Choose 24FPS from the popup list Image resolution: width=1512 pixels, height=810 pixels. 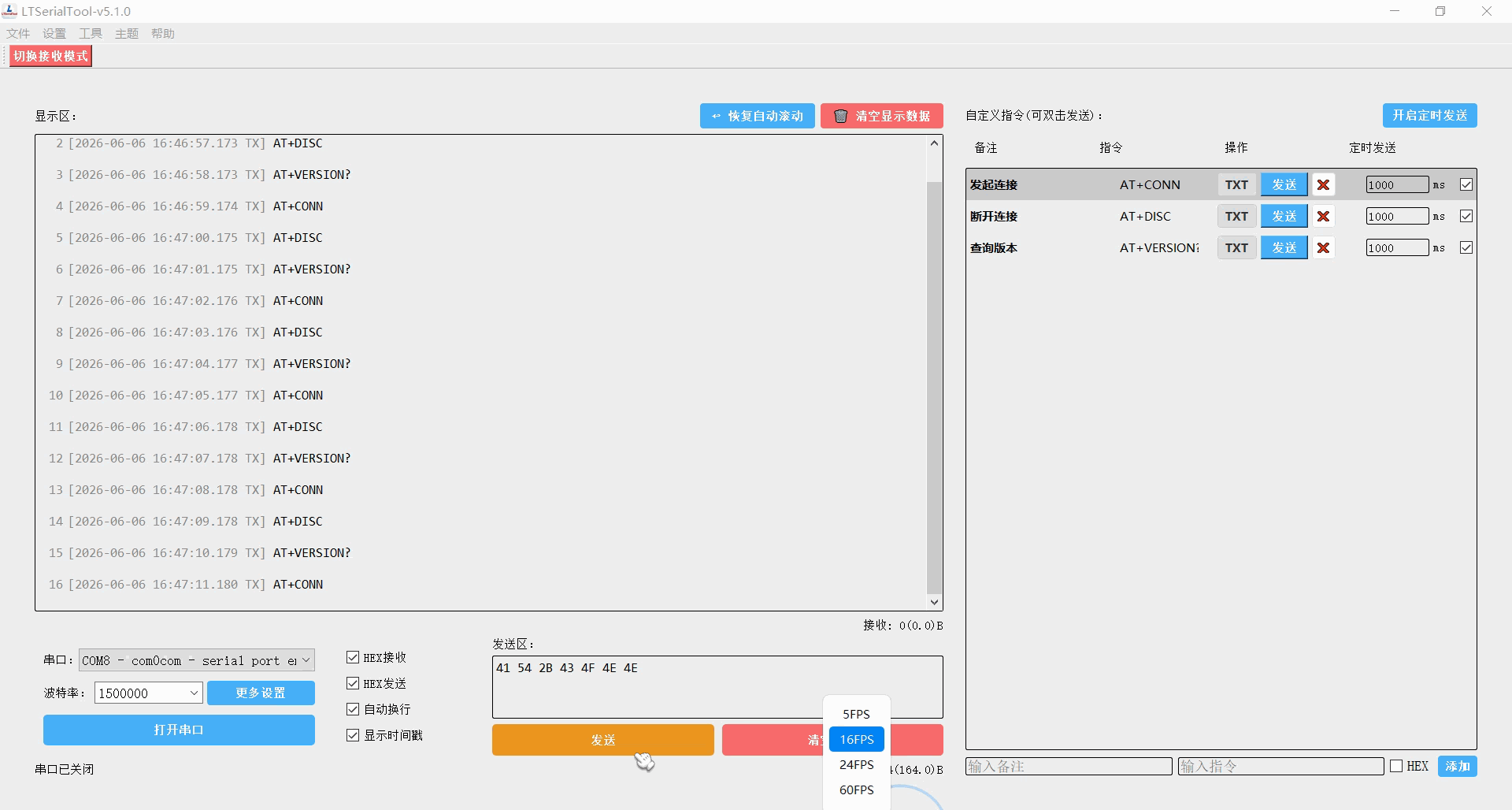[x=856, y=764]
